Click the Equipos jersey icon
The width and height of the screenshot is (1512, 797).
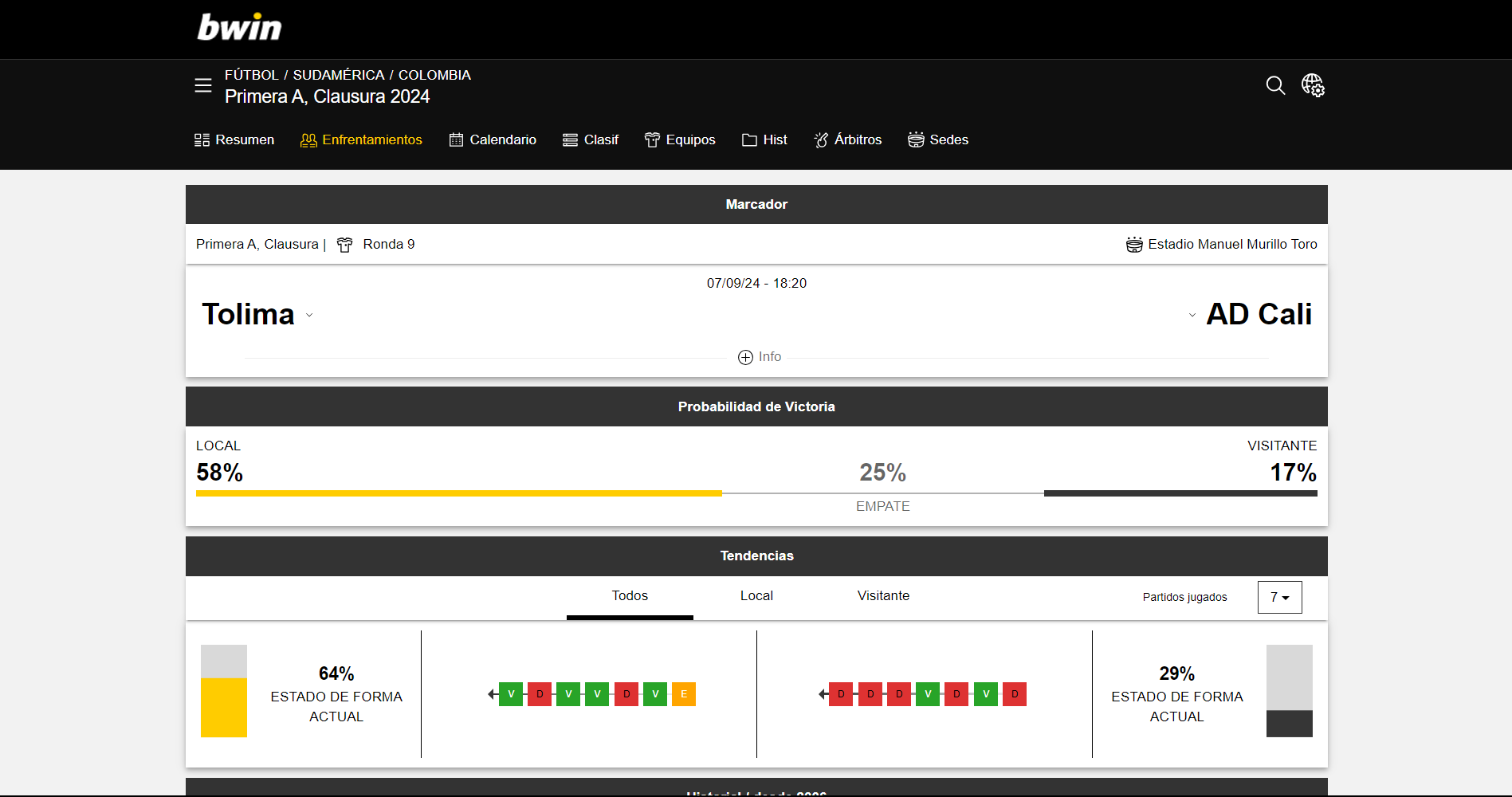652,140
